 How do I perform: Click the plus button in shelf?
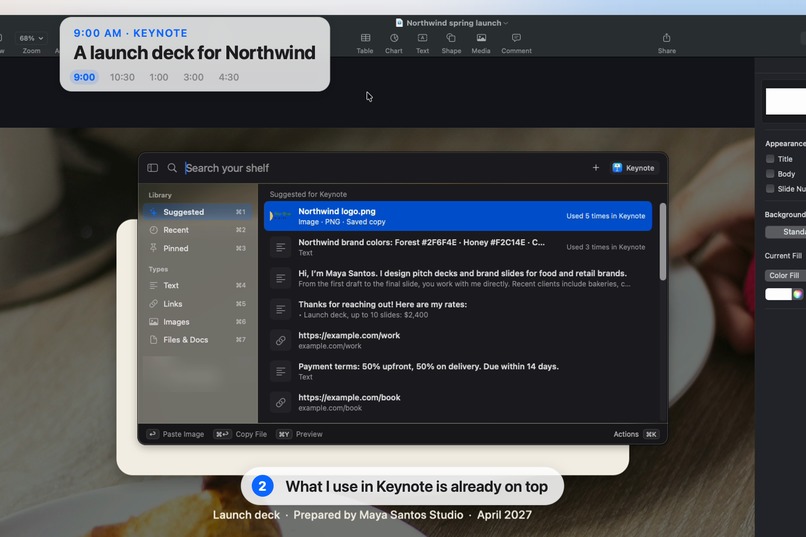point(595,168)
